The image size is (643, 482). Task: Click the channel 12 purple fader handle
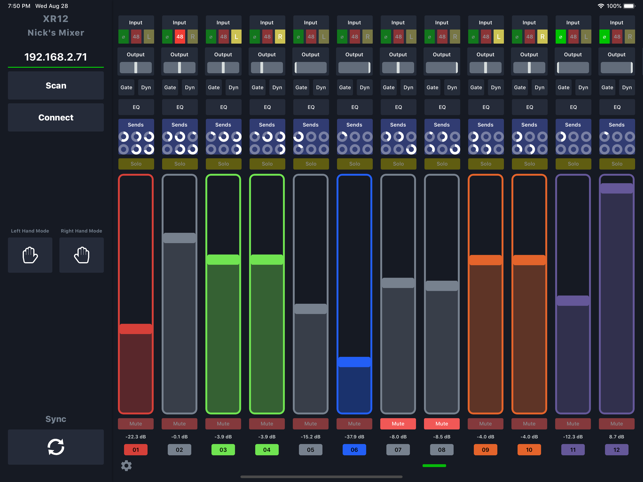coord(617,188)
